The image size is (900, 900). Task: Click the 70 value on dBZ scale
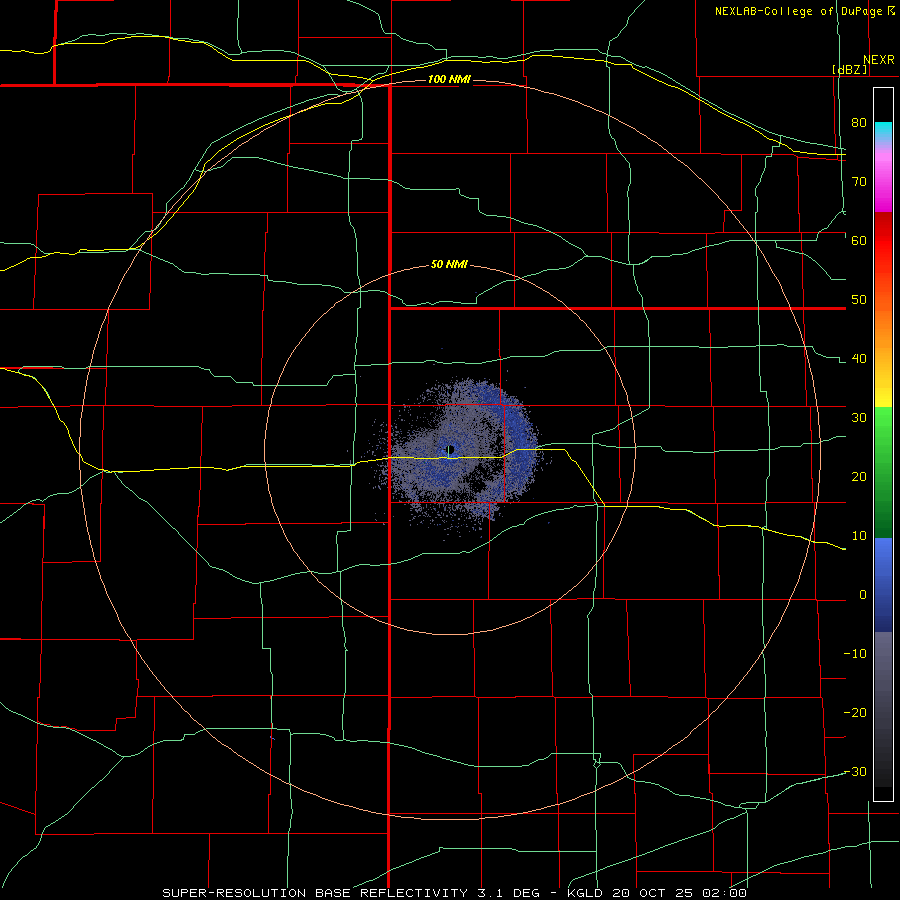tap(859, 181)
